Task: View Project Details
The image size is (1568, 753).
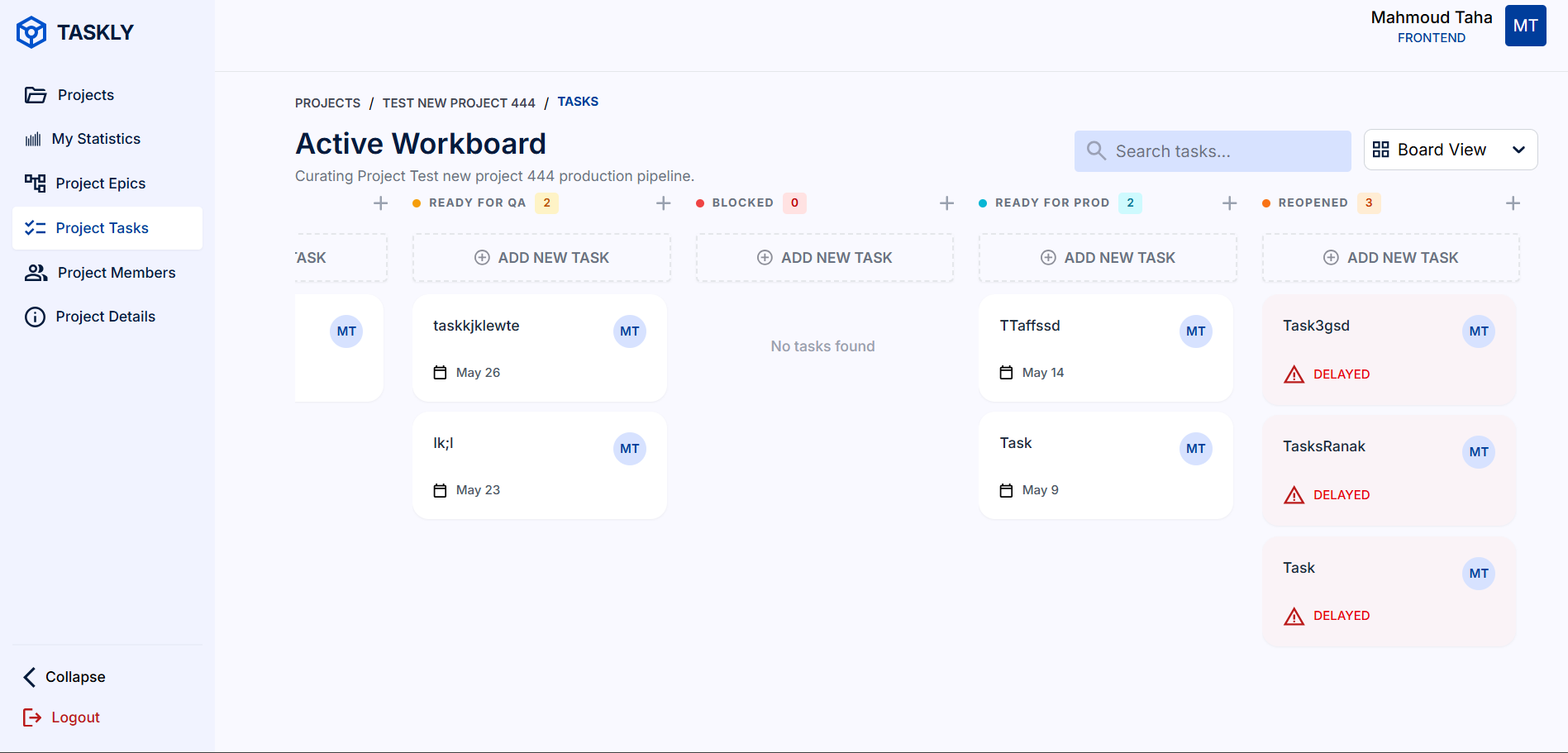Action: tap(107, 317)
